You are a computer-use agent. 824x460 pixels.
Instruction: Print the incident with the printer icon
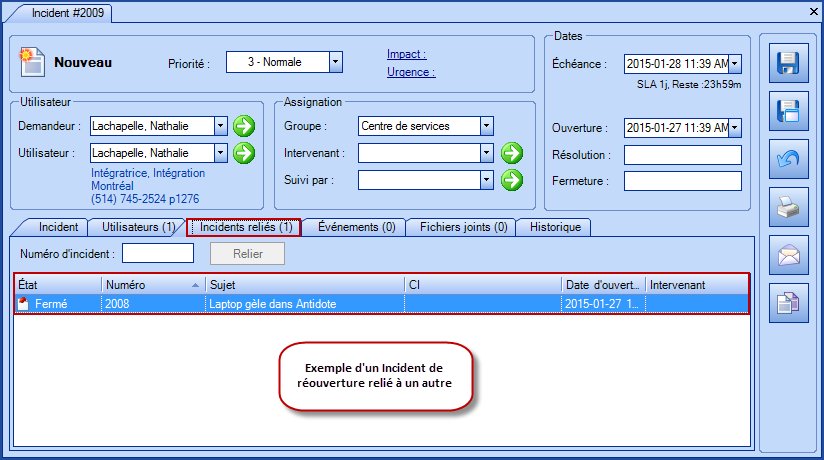(787, 208)
